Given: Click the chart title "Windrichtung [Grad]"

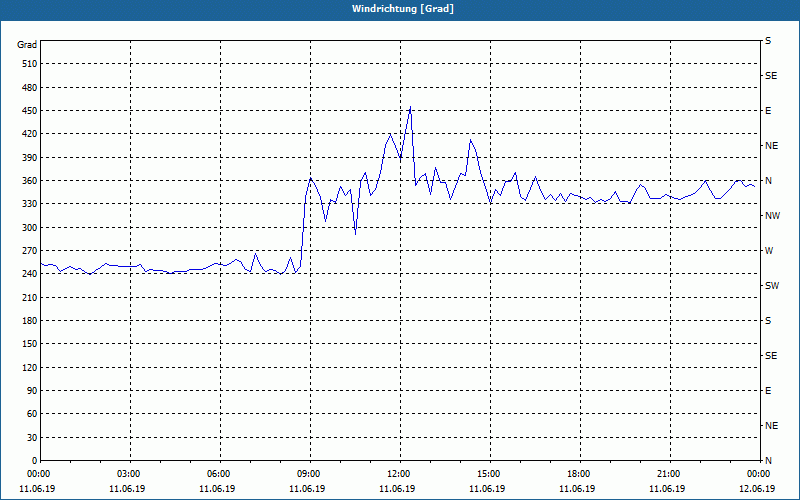Looking at the screenshot, I should 403,9.
